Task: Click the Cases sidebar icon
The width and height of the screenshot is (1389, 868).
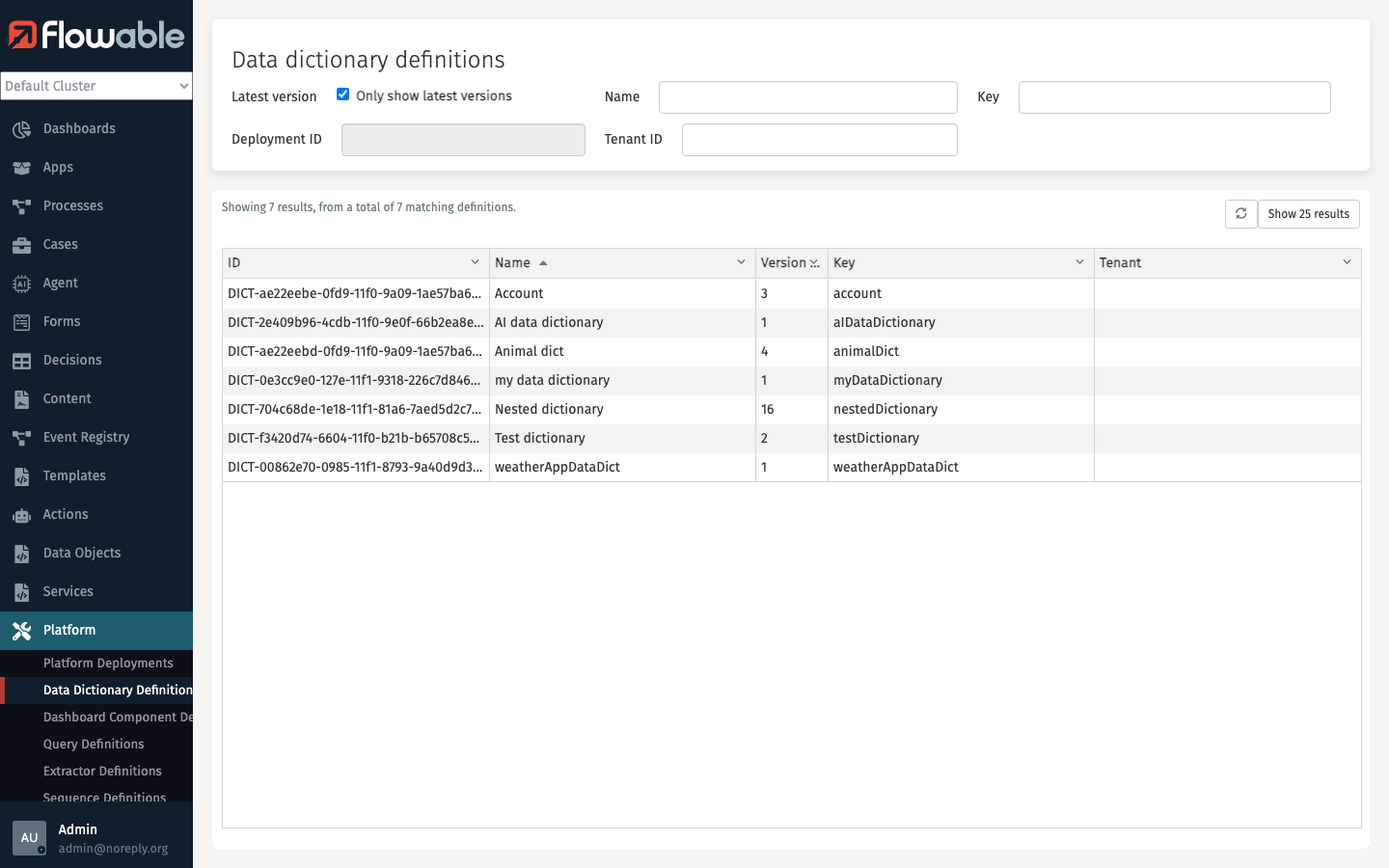Action: pos(21,244)
